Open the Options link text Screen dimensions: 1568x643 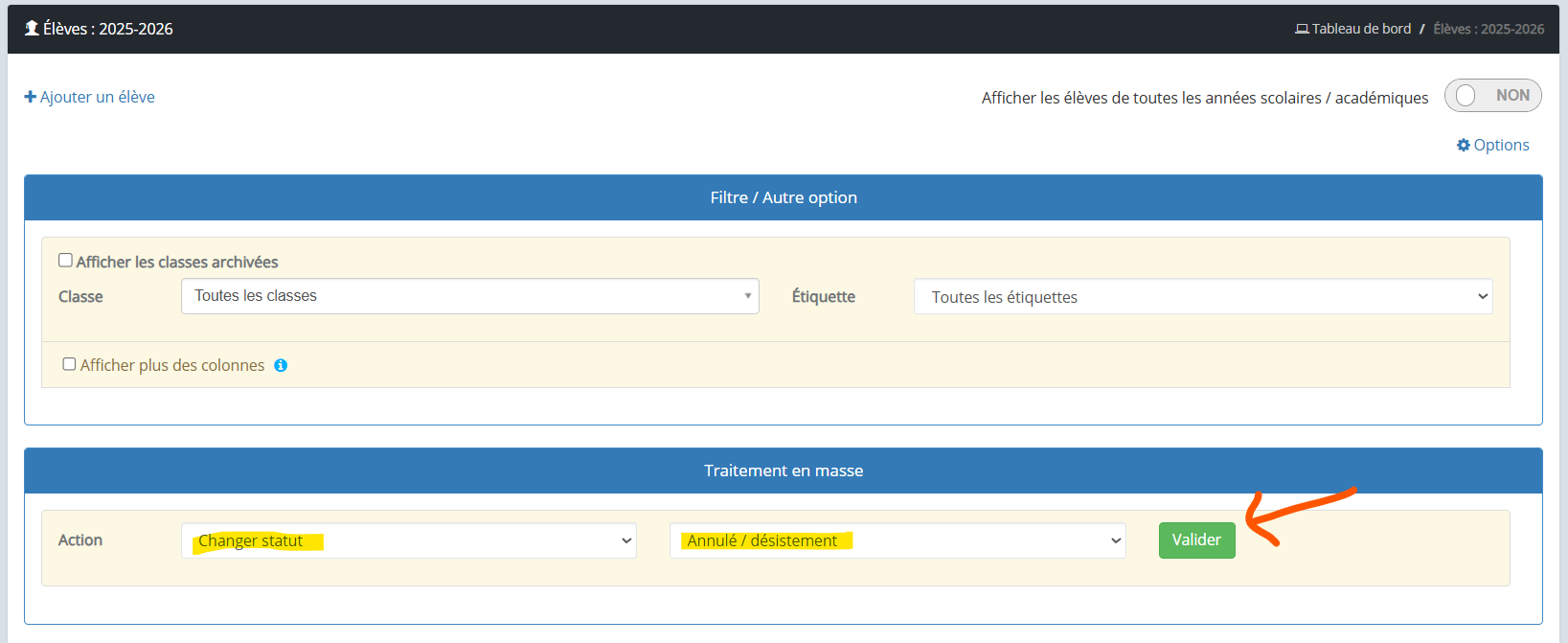[x=1501, y=145]
